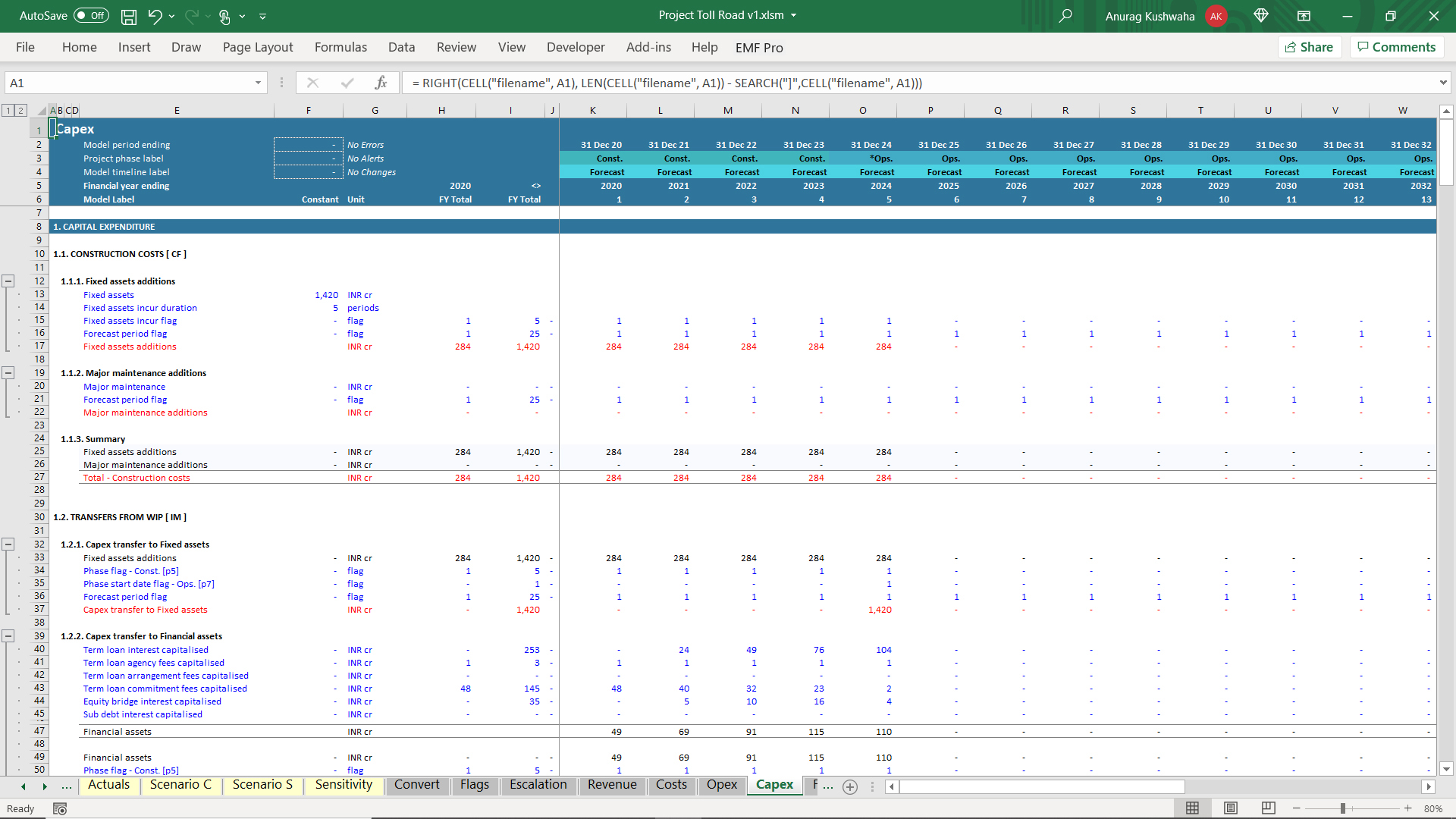Toggle the AutoSave switch
The image size is (1456, 819).
[91, 16]
